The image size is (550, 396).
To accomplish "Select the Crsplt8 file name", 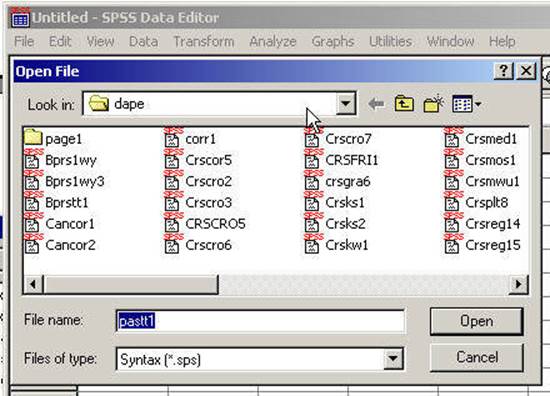I will (487, 203).
